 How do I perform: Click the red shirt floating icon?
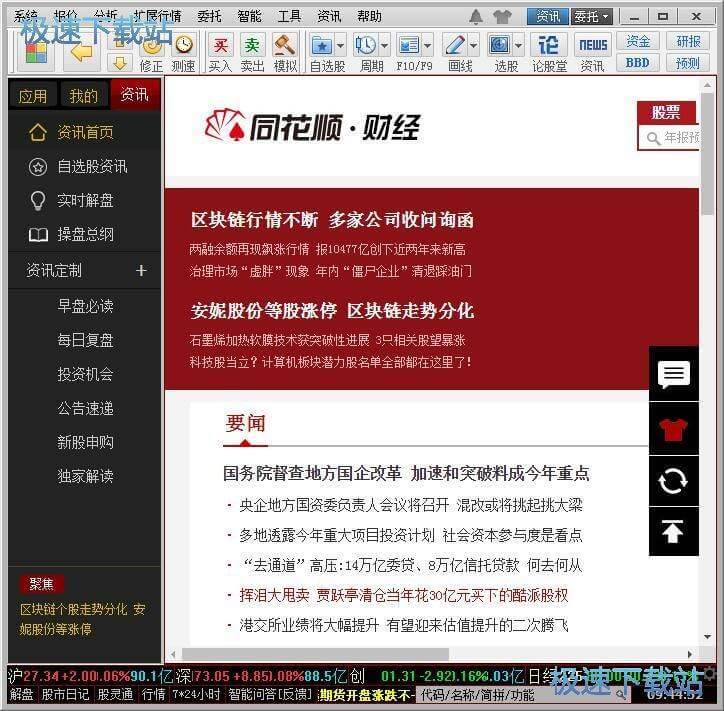(x=673, y=429)
